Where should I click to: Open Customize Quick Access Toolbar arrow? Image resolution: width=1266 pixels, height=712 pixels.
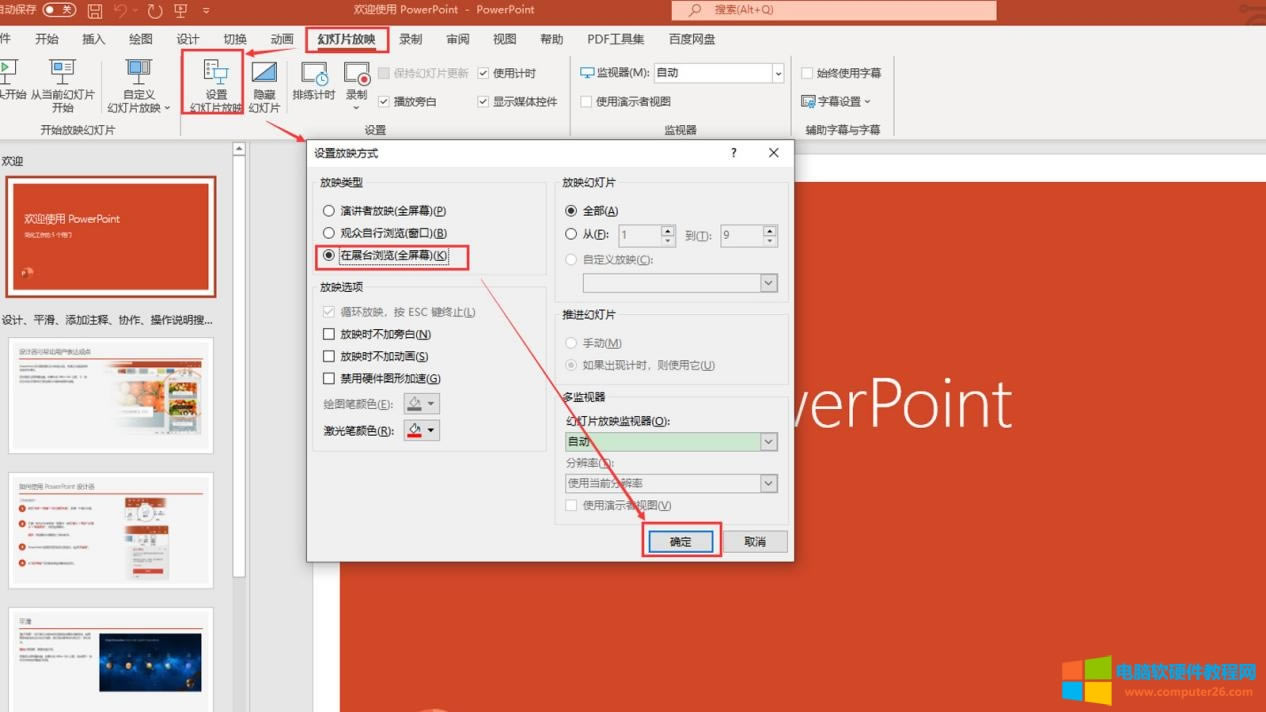[206, 11]
